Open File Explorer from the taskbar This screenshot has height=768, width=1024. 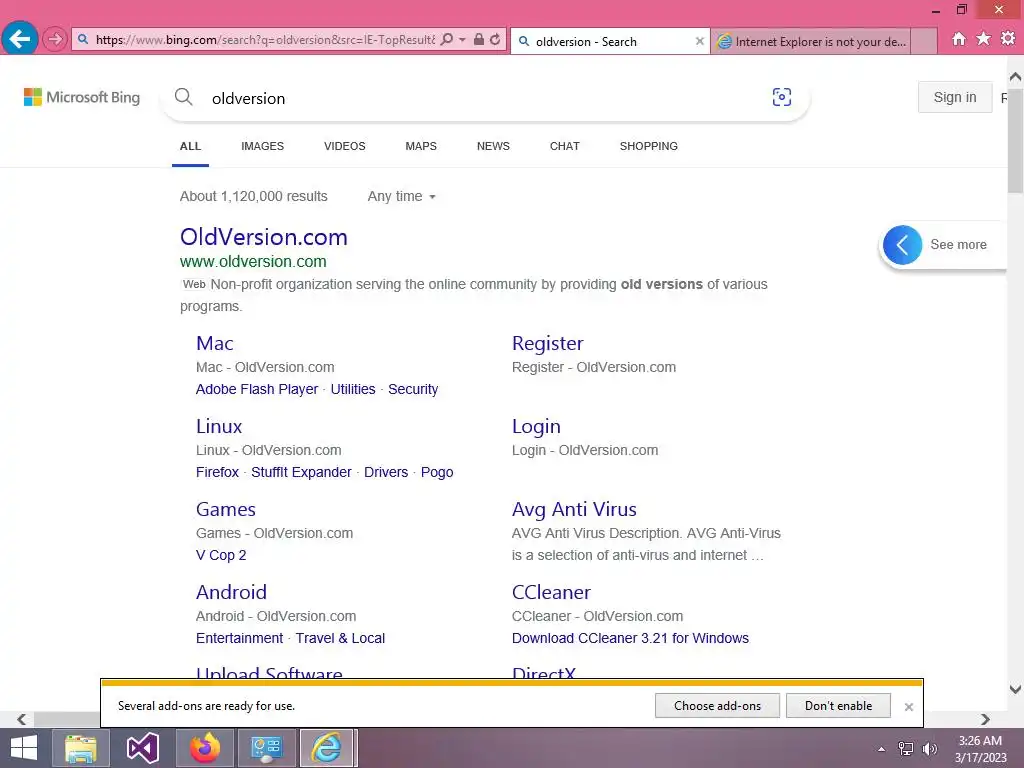pyautogui.click(x=80, y=748)
